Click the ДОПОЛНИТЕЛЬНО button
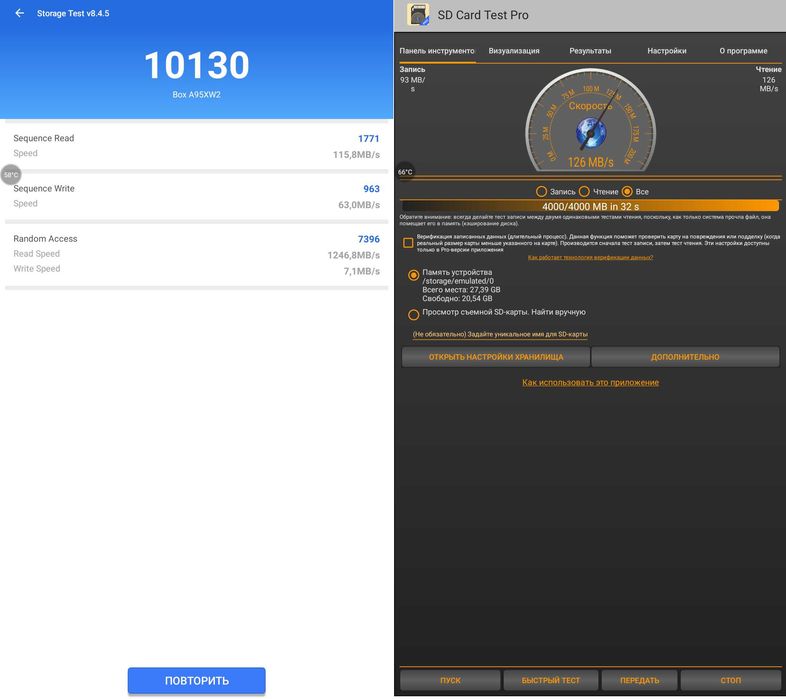The image size is (786, 699). tap(685, 357)
